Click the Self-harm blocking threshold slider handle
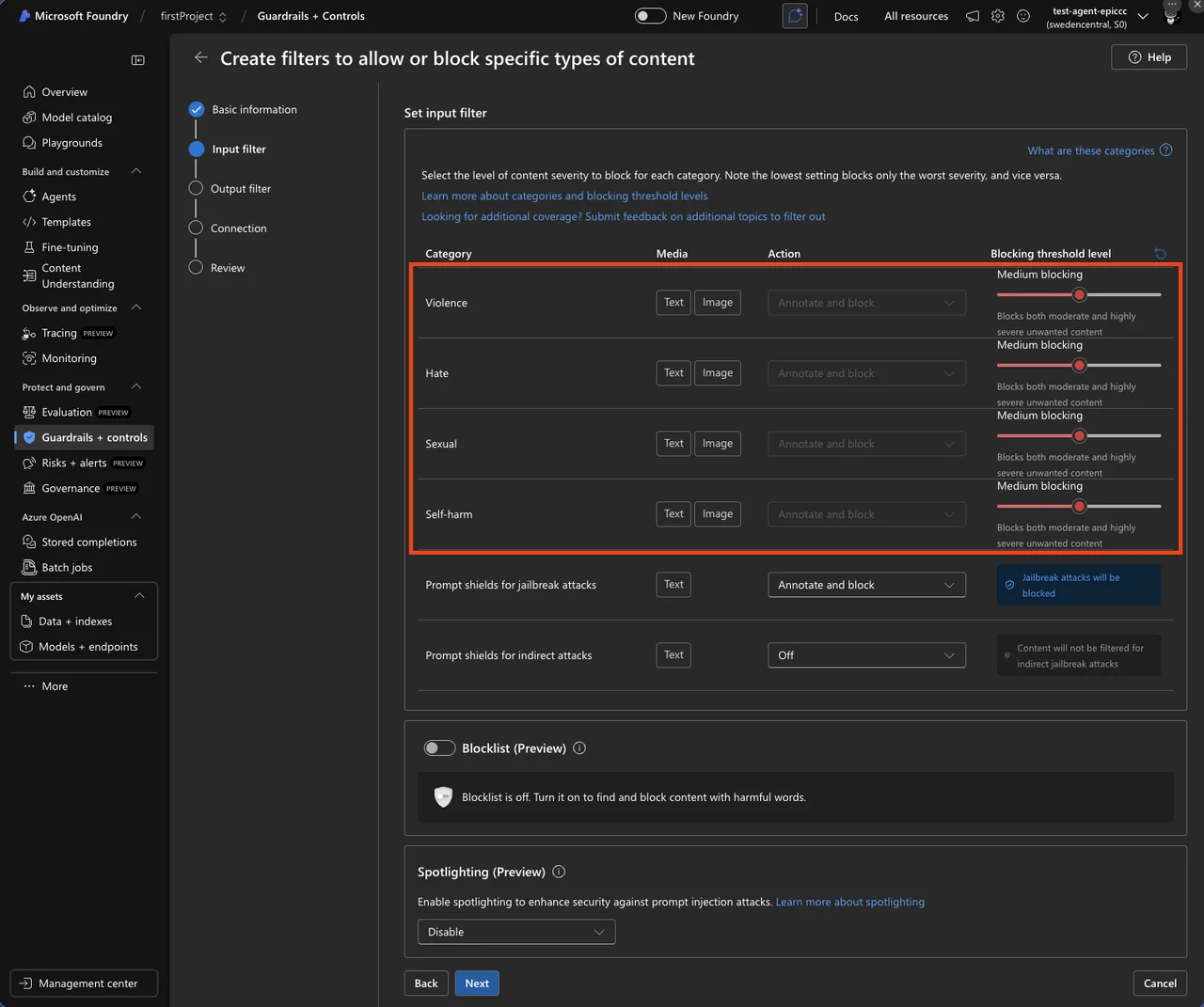This screenshot has height=1007, width=1204. point(1080,506)
